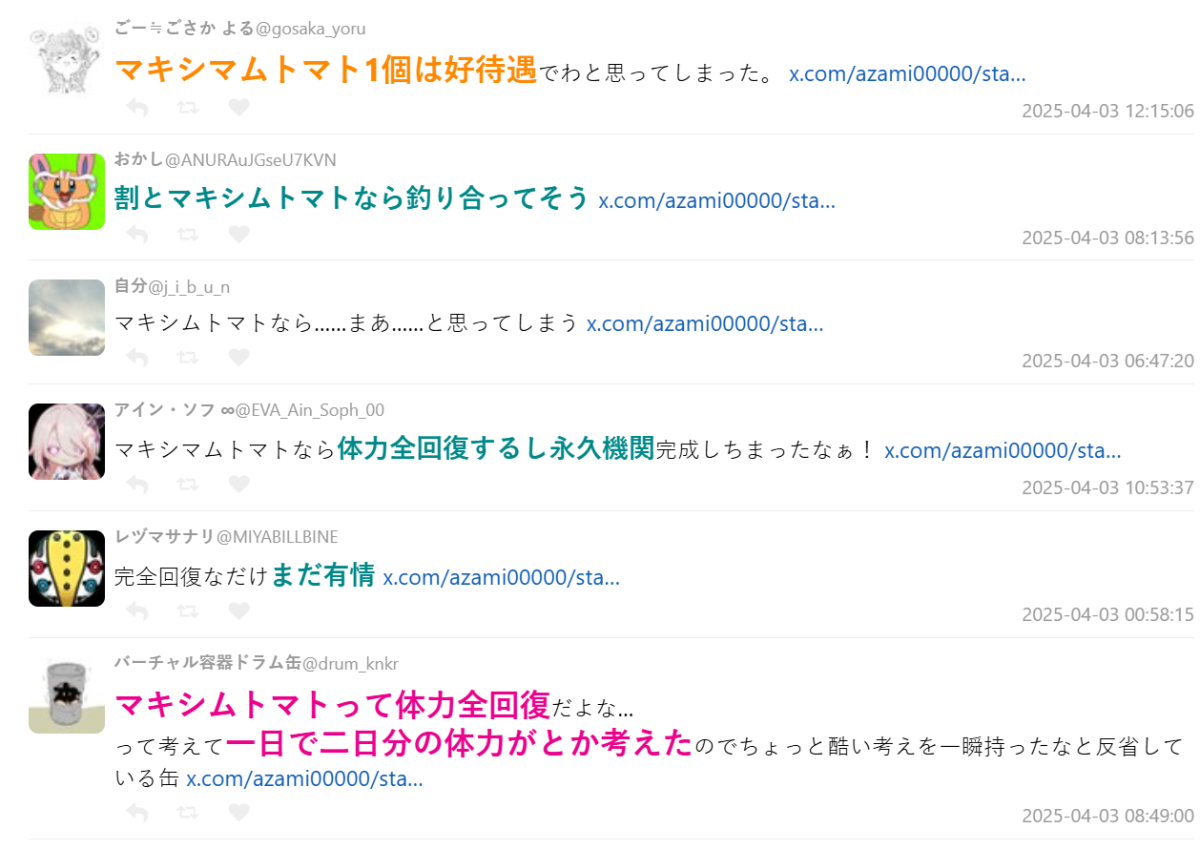1200x849 pixels.
Task: Reply to gosaka_yoru's tweet
Action: pyautogui.click(x=138, y=107)
